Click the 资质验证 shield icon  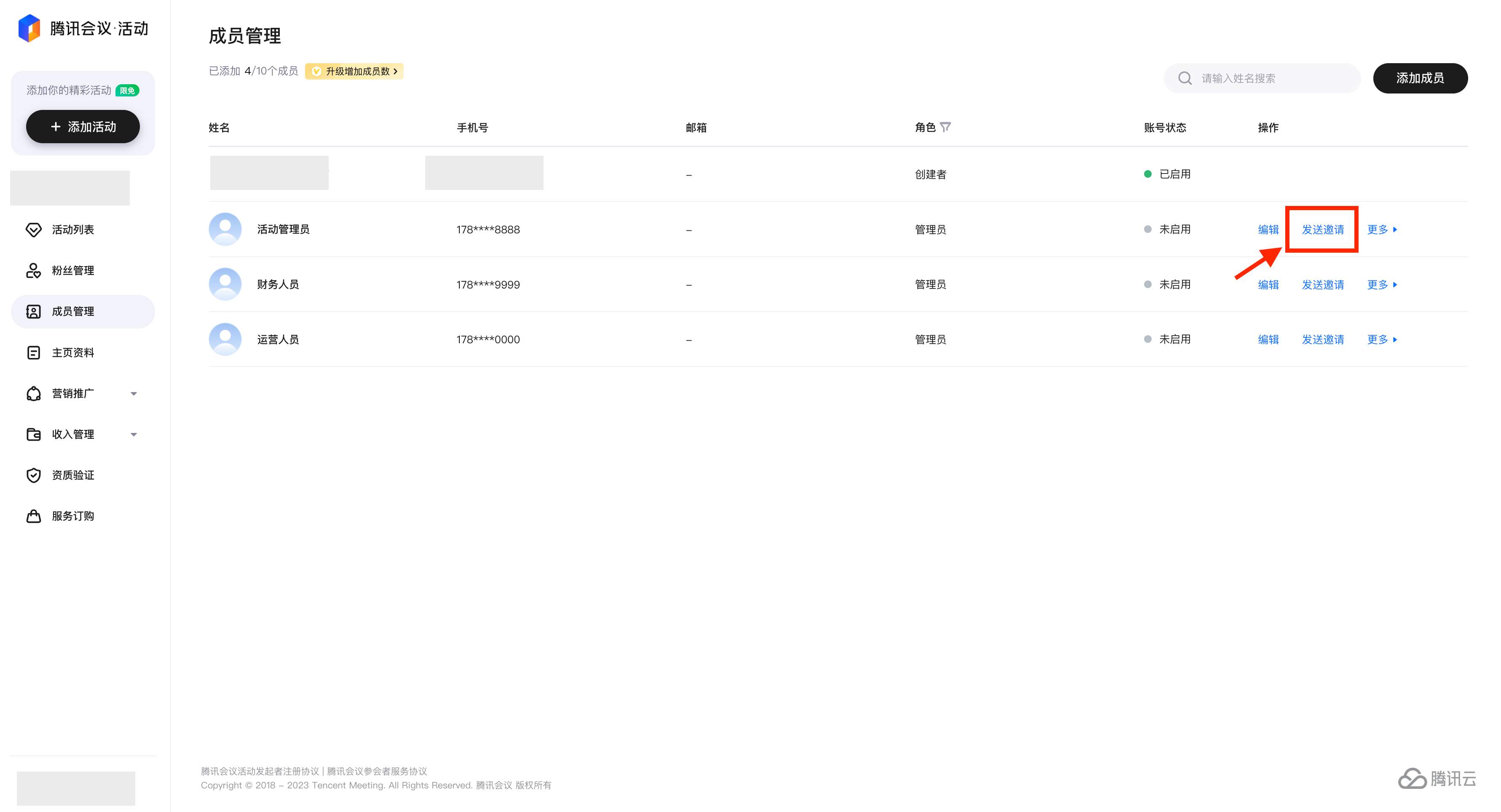[34, 475]
